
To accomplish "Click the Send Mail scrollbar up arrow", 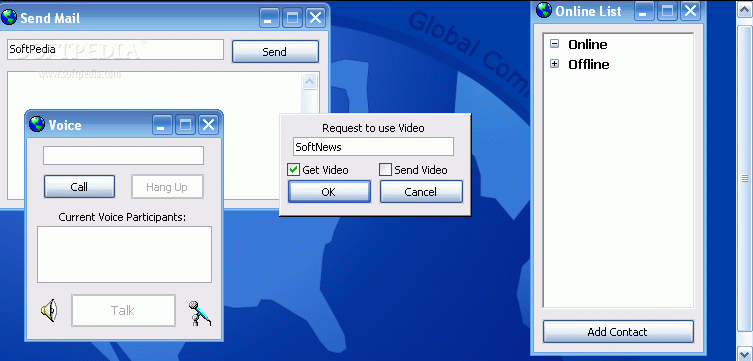I will point(310,81).
